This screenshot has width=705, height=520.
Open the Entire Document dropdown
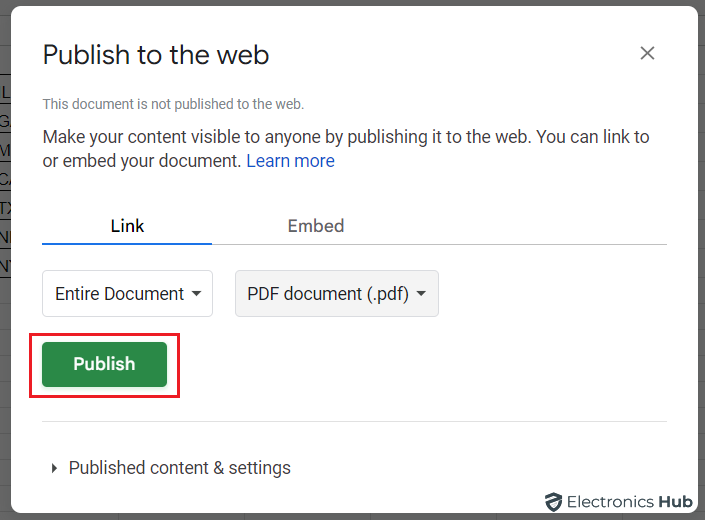[127, 294]
